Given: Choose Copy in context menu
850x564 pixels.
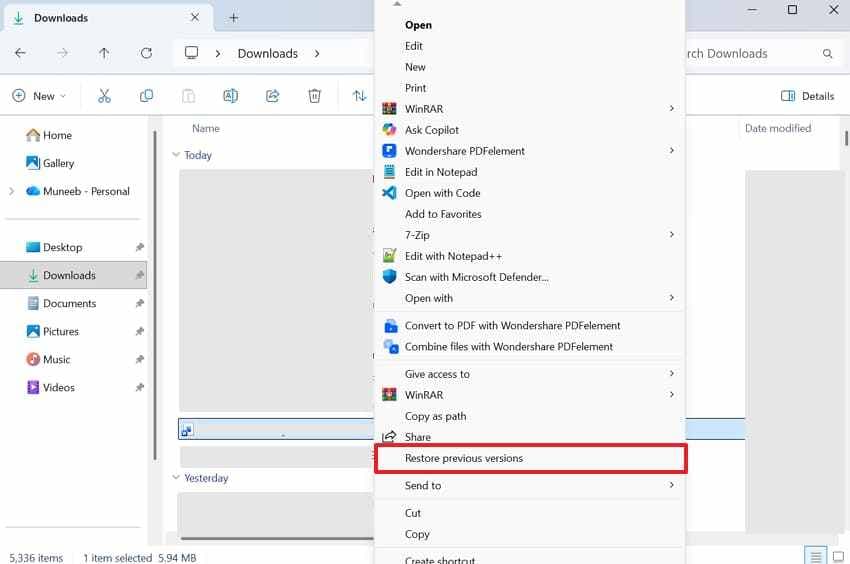Looking at the screenshot, I should (531, 534).
